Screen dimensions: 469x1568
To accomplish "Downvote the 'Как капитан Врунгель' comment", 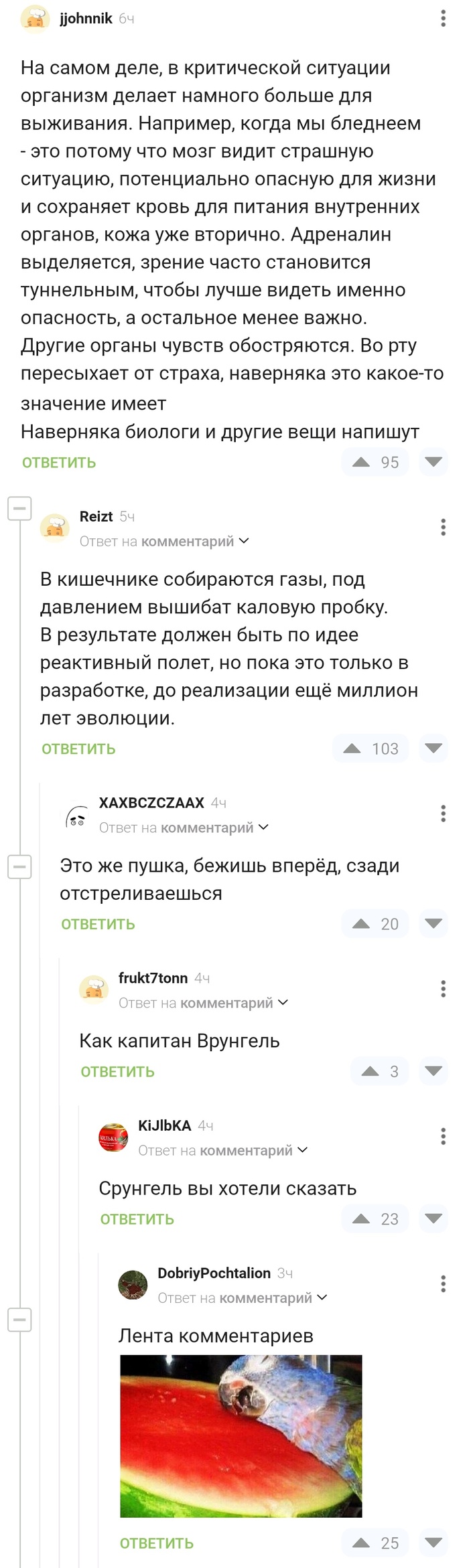I will [433, 1071].
